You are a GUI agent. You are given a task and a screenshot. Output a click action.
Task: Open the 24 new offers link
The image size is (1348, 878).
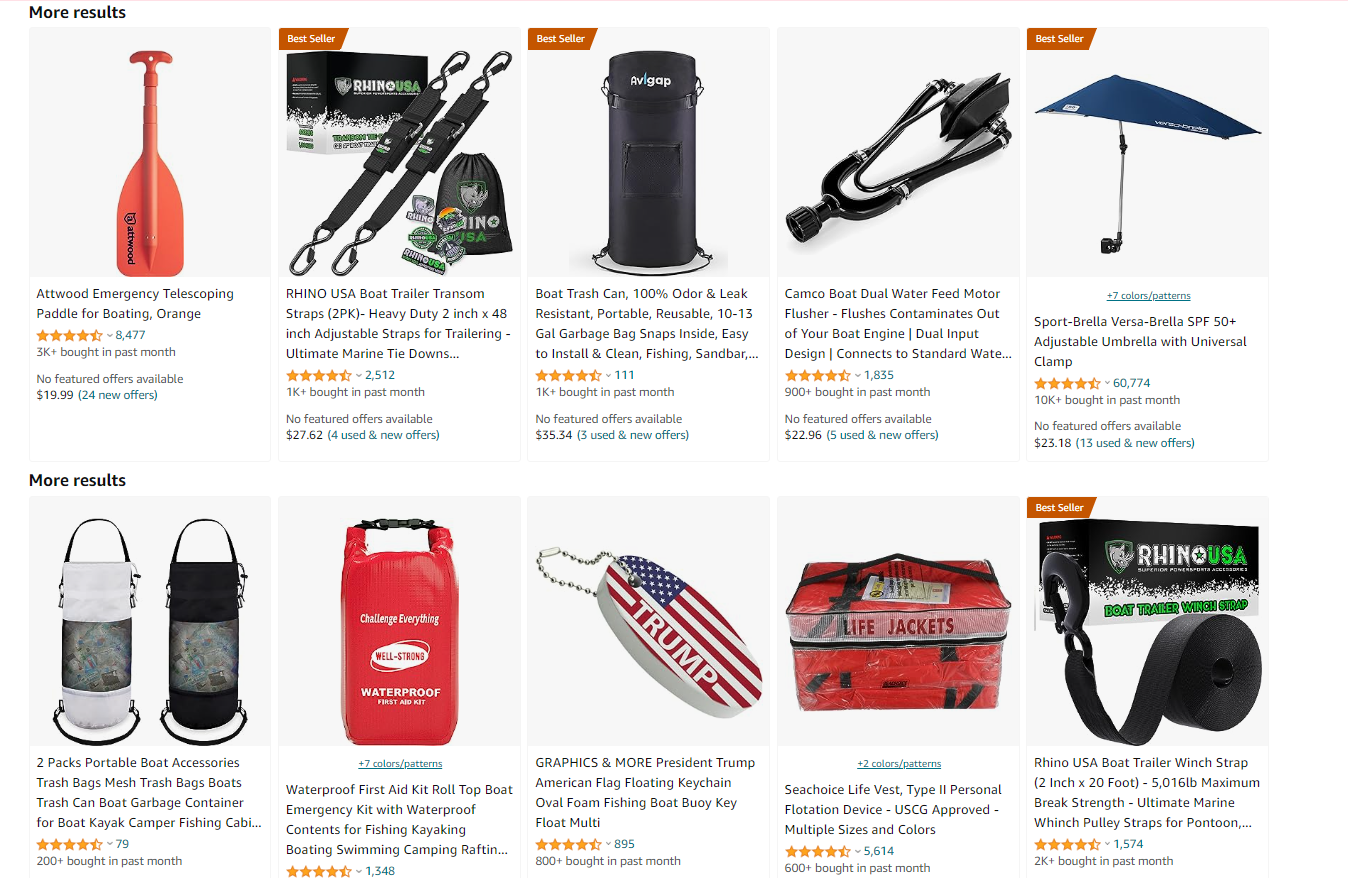coord(119,395)
